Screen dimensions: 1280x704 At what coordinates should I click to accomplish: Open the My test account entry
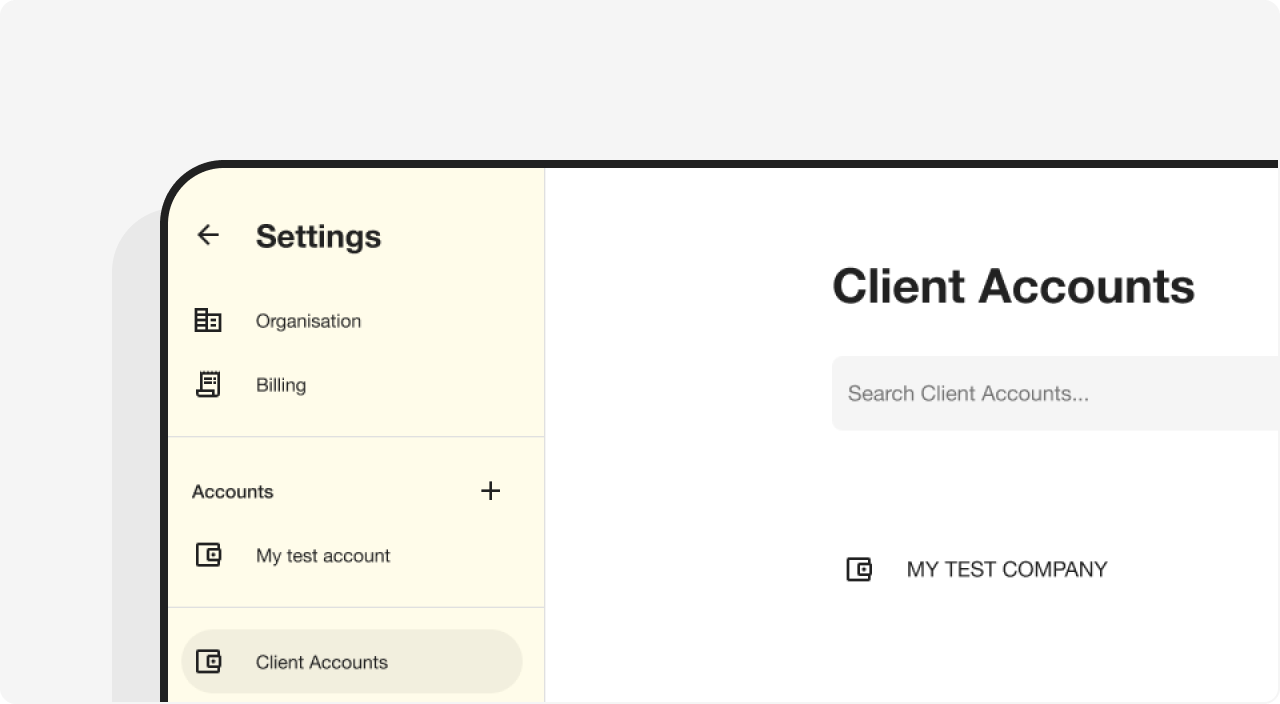point(323,555)
